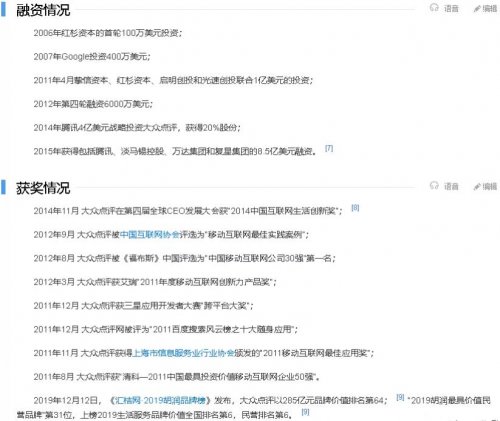The width and height of the screenshot is (500, 421).
Task: Open reference [7] after 8.5亿美元融资
Action: coord(329,148)
